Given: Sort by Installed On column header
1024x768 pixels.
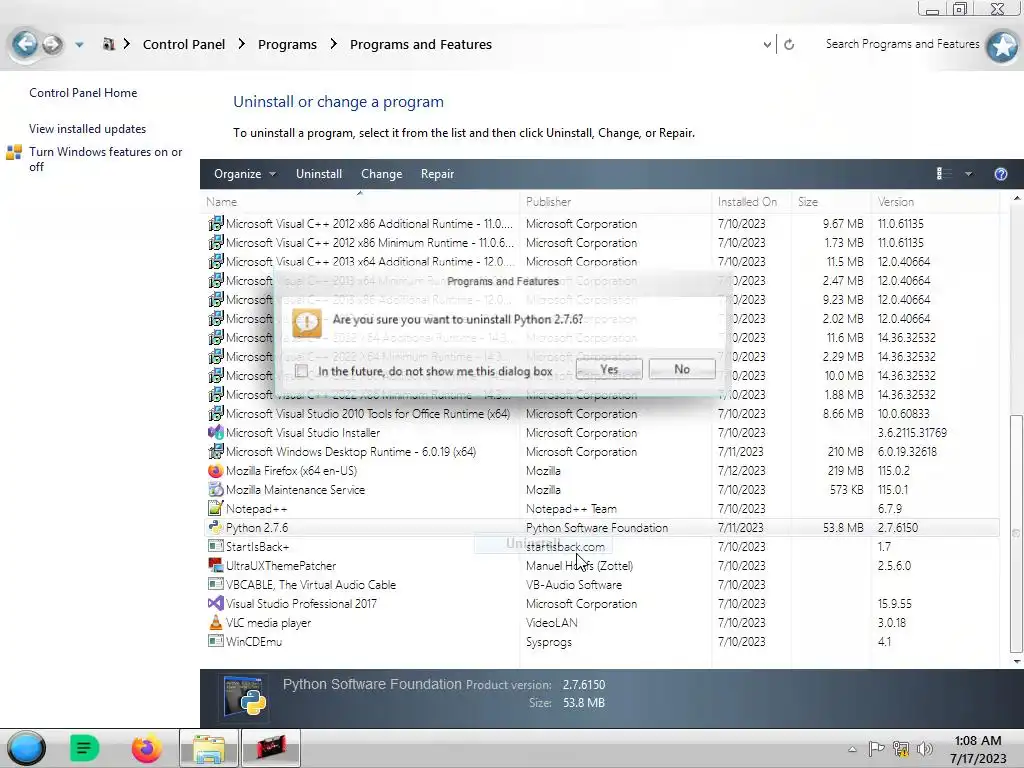Looking at the screenshot, I should (x=751, y=202).
